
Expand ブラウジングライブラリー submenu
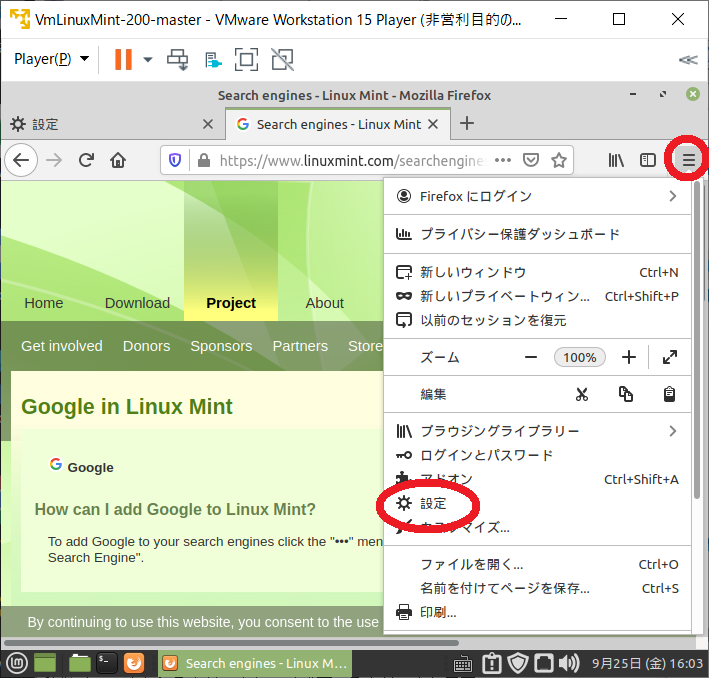pyautogui.click(x=537, y=431)
